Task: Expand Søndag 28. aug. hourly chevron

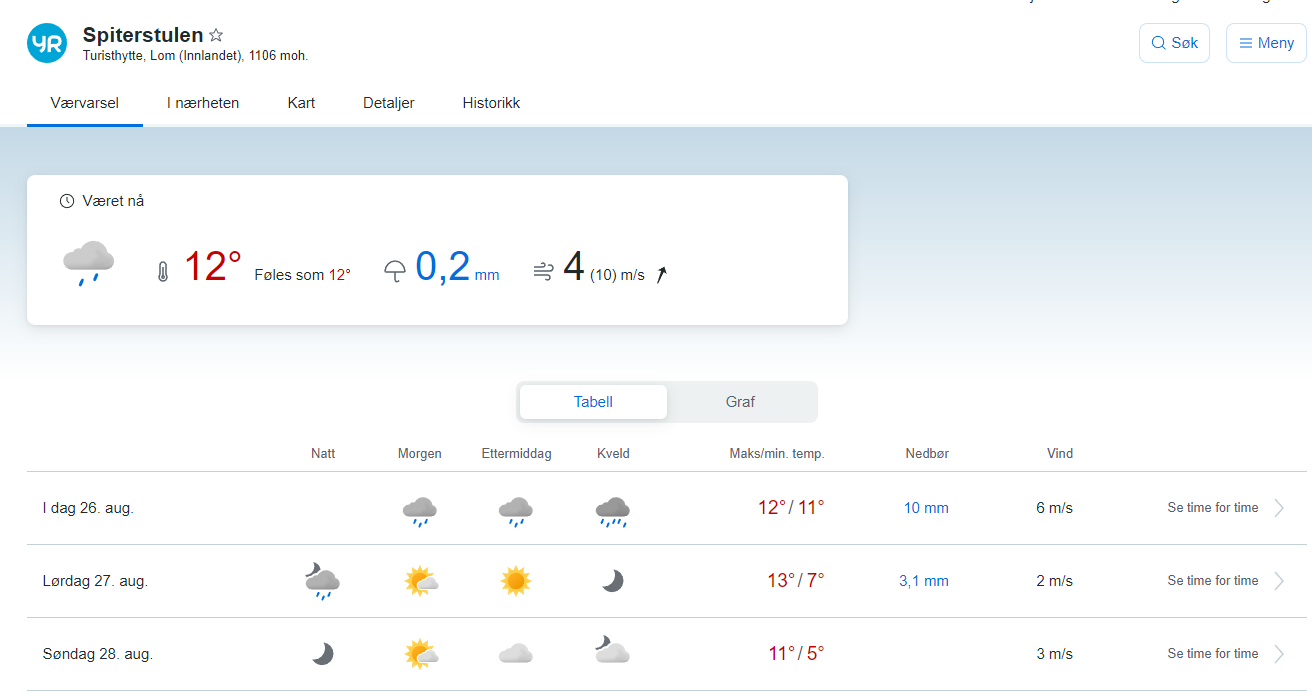Action: pos(1279,654)
